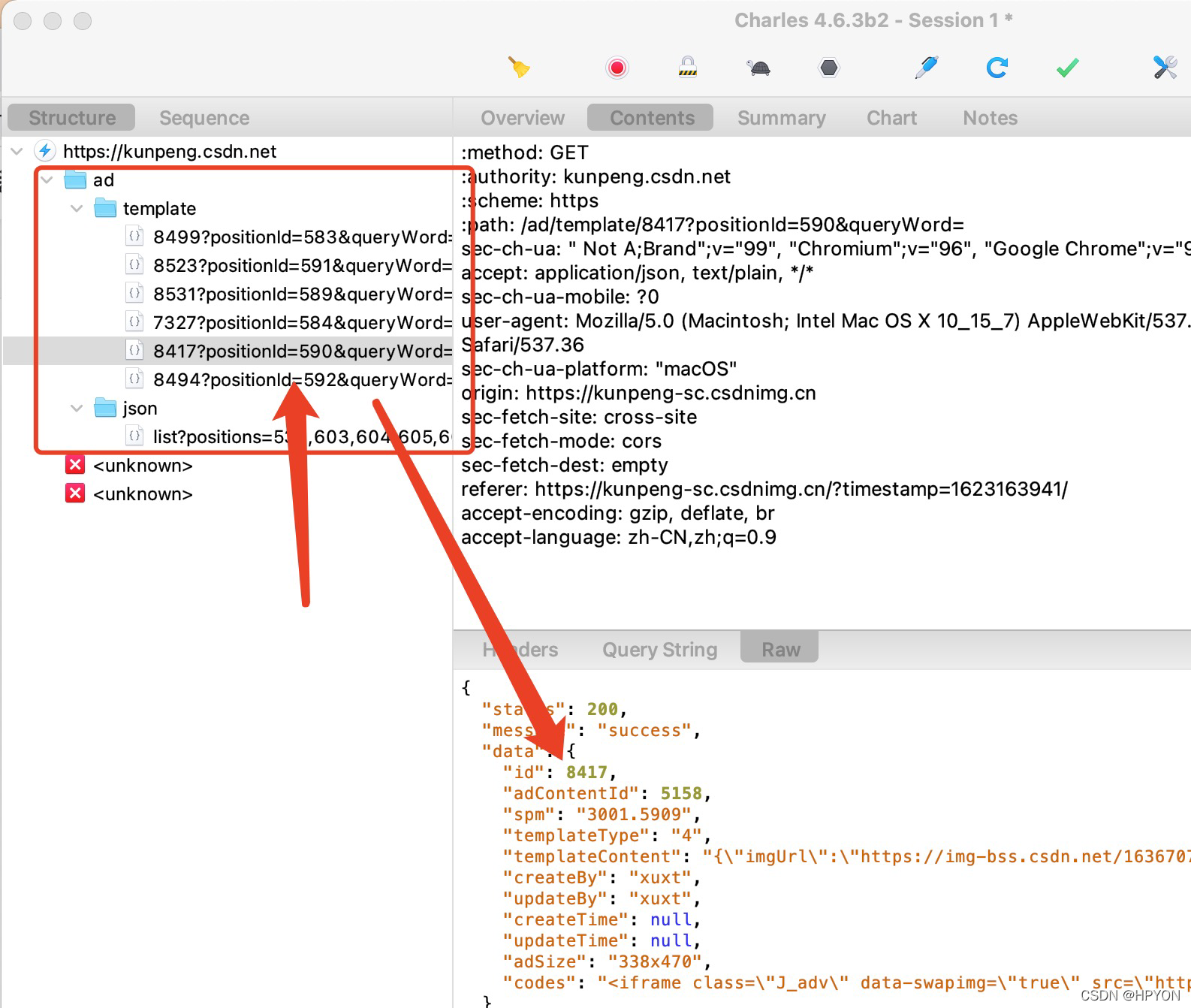The image size is (1191, 1008).
Task: Click JSON file icon of 7327 request
Action: click(x=134, y=321)
